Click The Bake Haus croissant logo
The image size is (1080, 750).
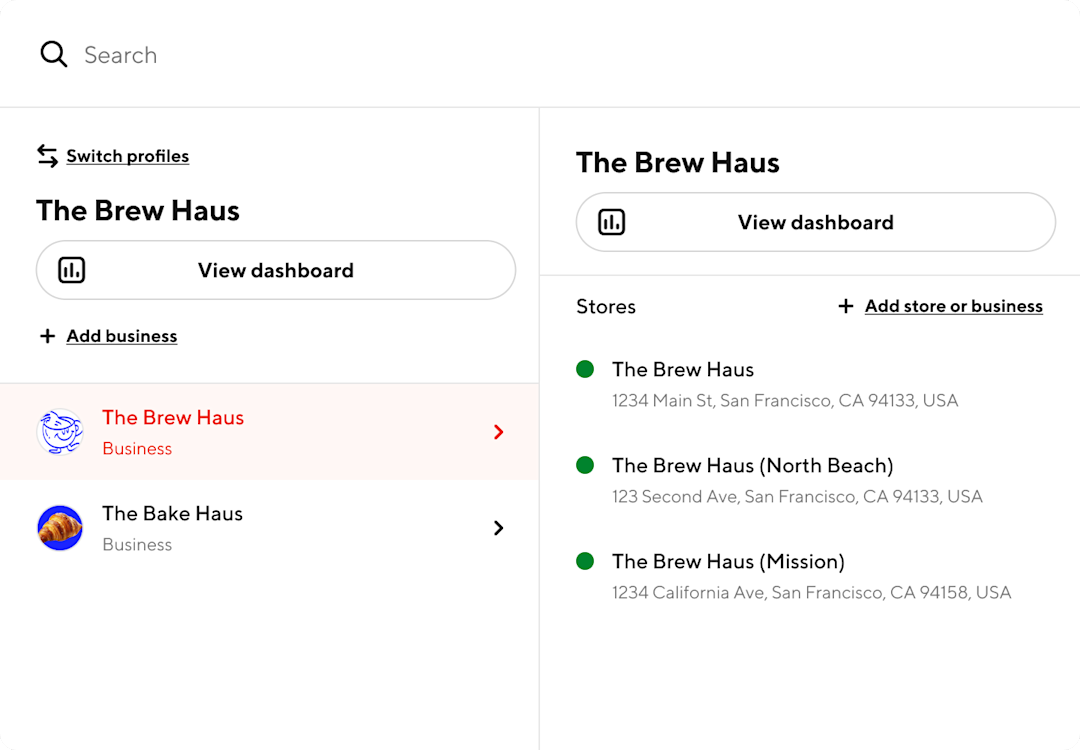60,528
